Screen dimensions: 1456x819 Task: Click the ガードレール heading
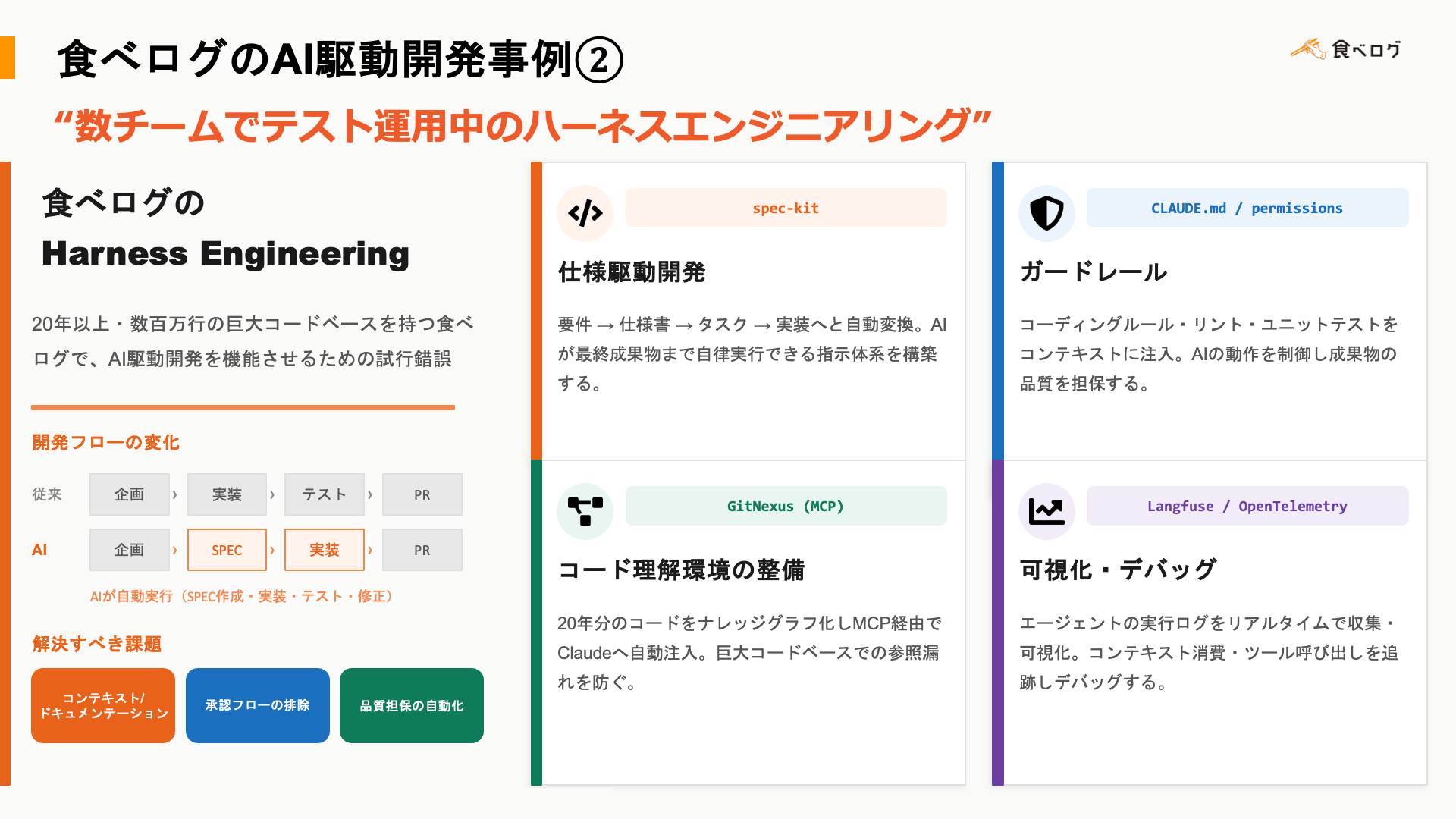(x=1094, y=271)
